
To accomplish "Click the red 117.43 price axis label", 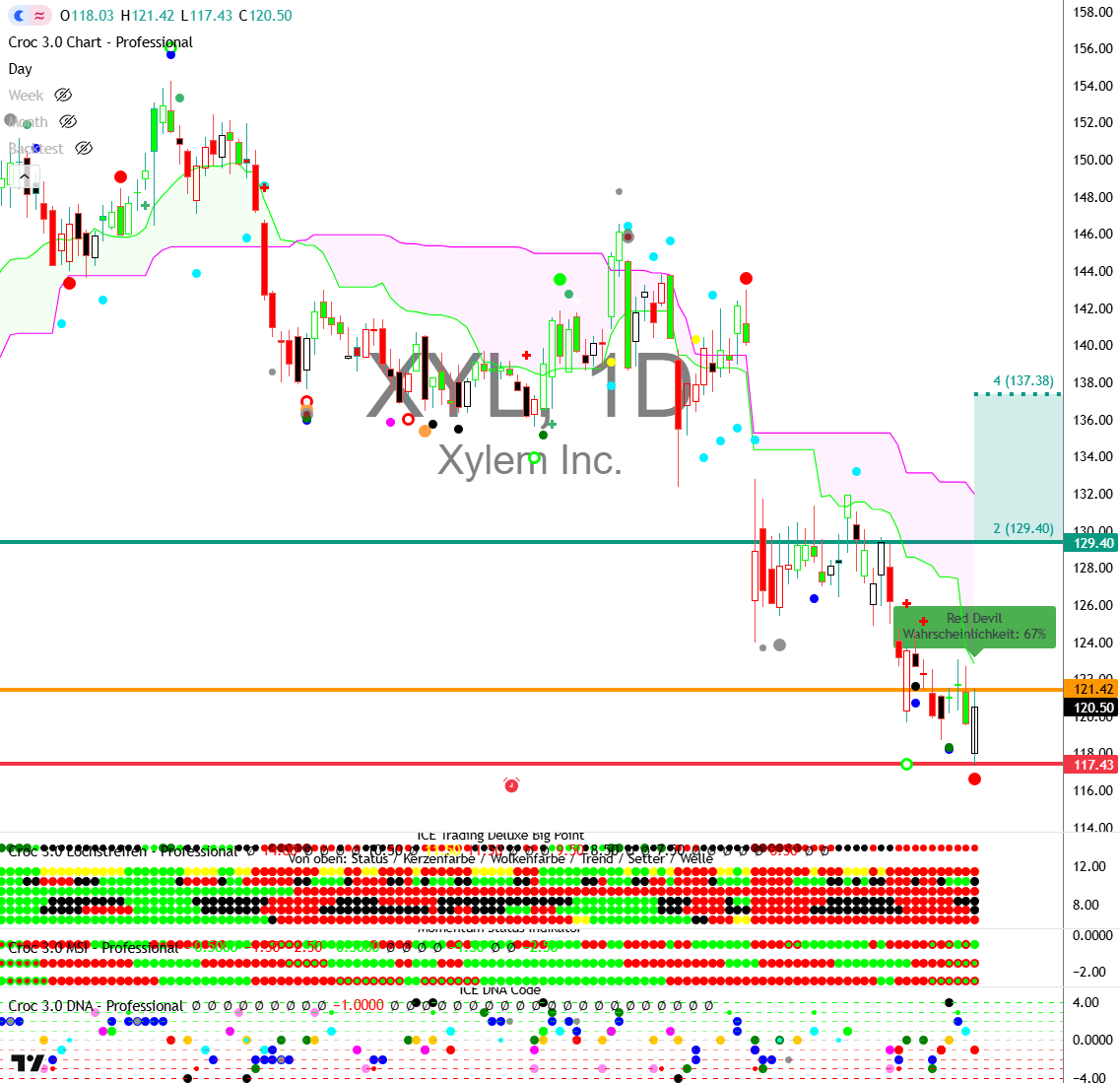I will [x=1092, y=765].
